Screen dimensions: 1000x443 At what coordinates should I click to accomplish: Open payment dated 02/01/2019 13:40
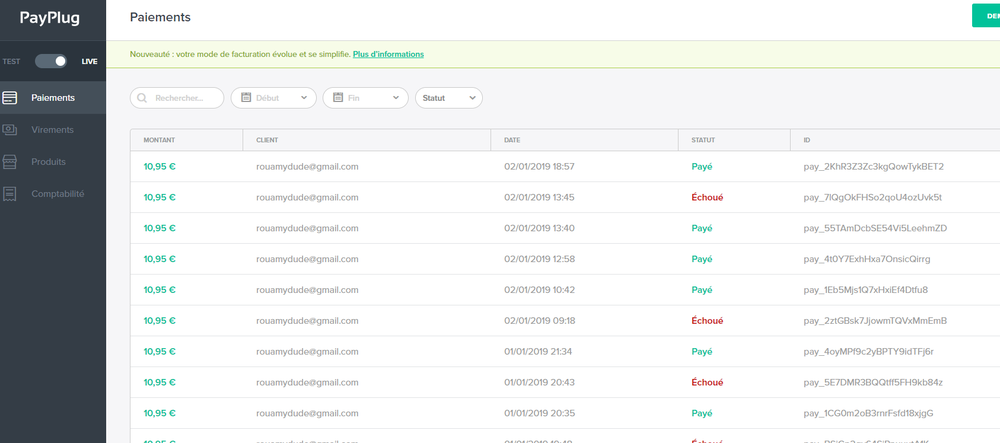tap(565, 228)
